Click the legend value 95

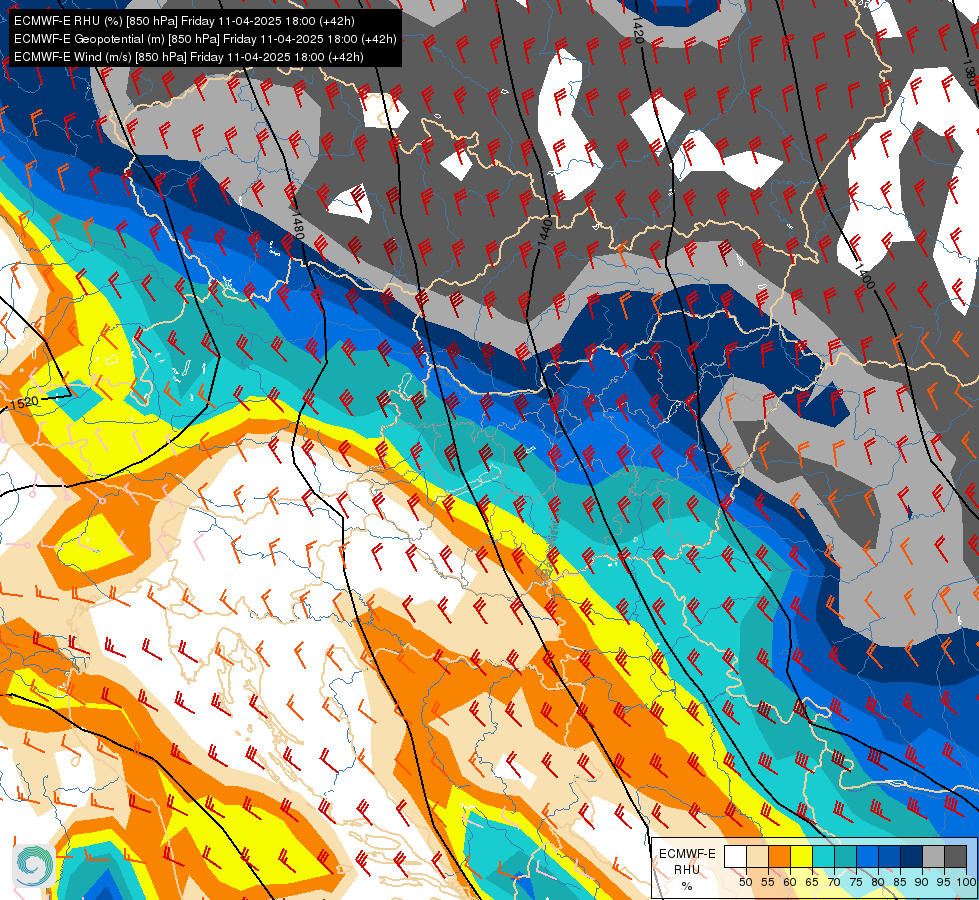(x=944, y=882)
